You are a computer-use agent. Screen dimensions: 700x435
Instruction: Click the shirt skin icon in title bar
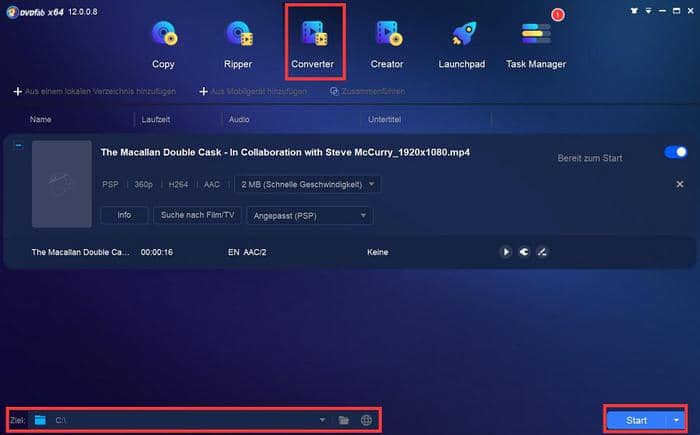tap(634, 11)
